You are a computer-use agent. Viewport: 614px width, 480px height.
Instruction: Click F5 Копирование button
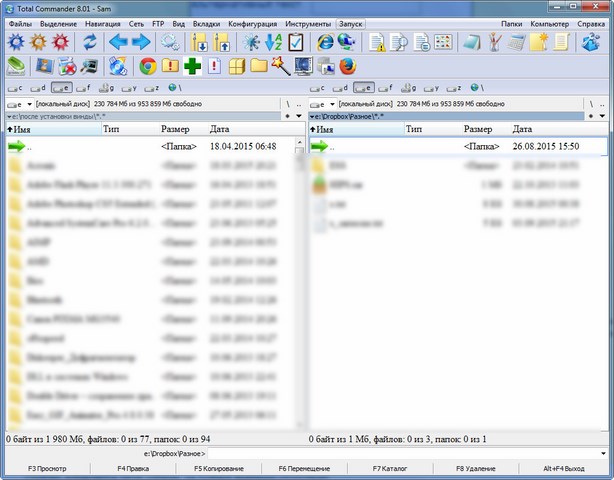(219, 469)
